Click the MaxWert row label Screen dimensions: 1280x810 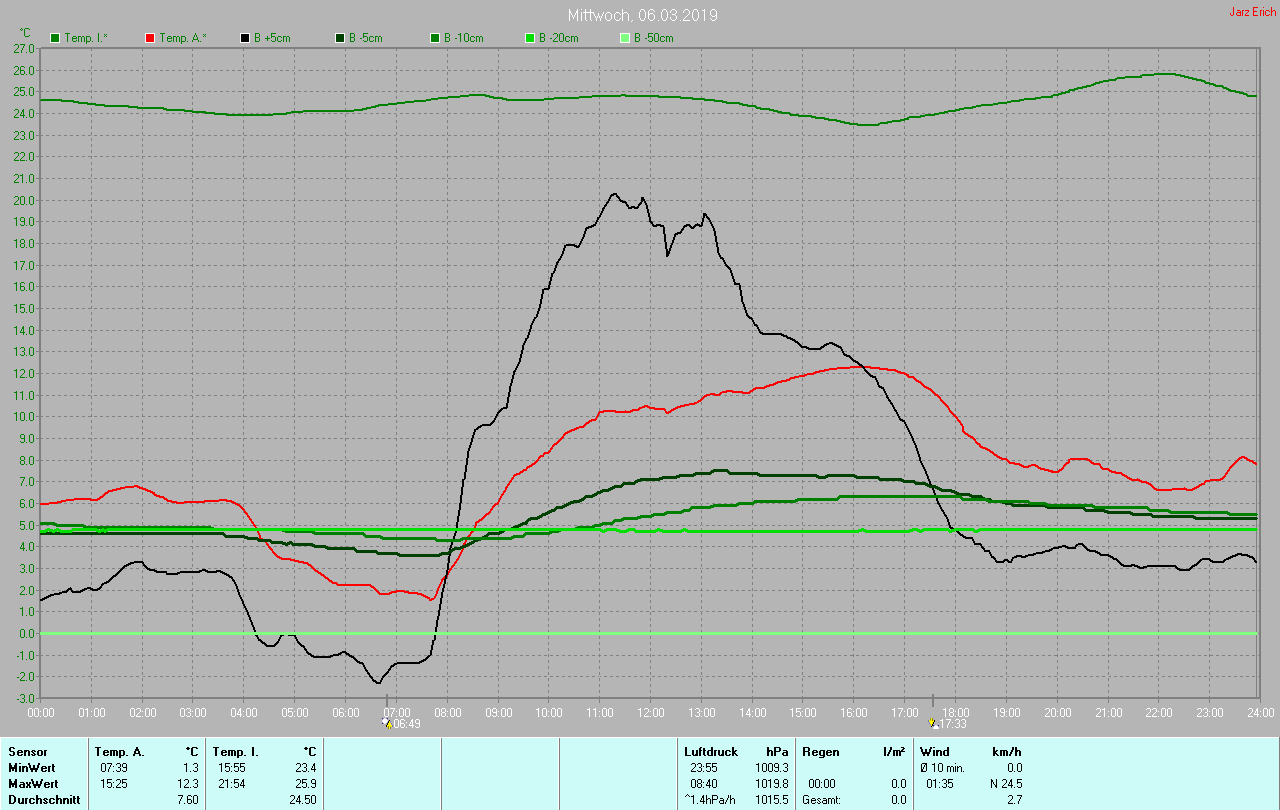(x=32, y=783)
